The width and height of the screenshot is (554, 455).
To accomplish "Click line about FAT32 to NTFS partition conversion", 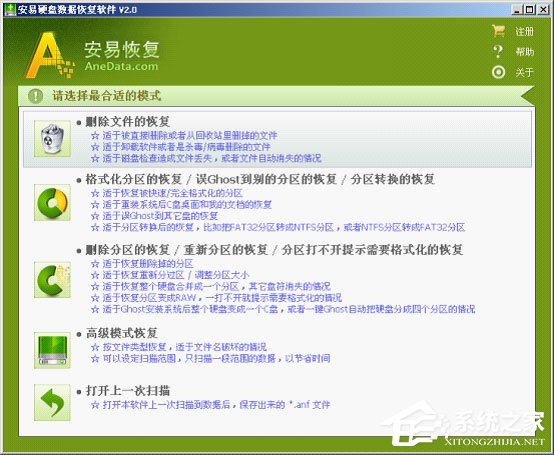I will click(278, 227).
